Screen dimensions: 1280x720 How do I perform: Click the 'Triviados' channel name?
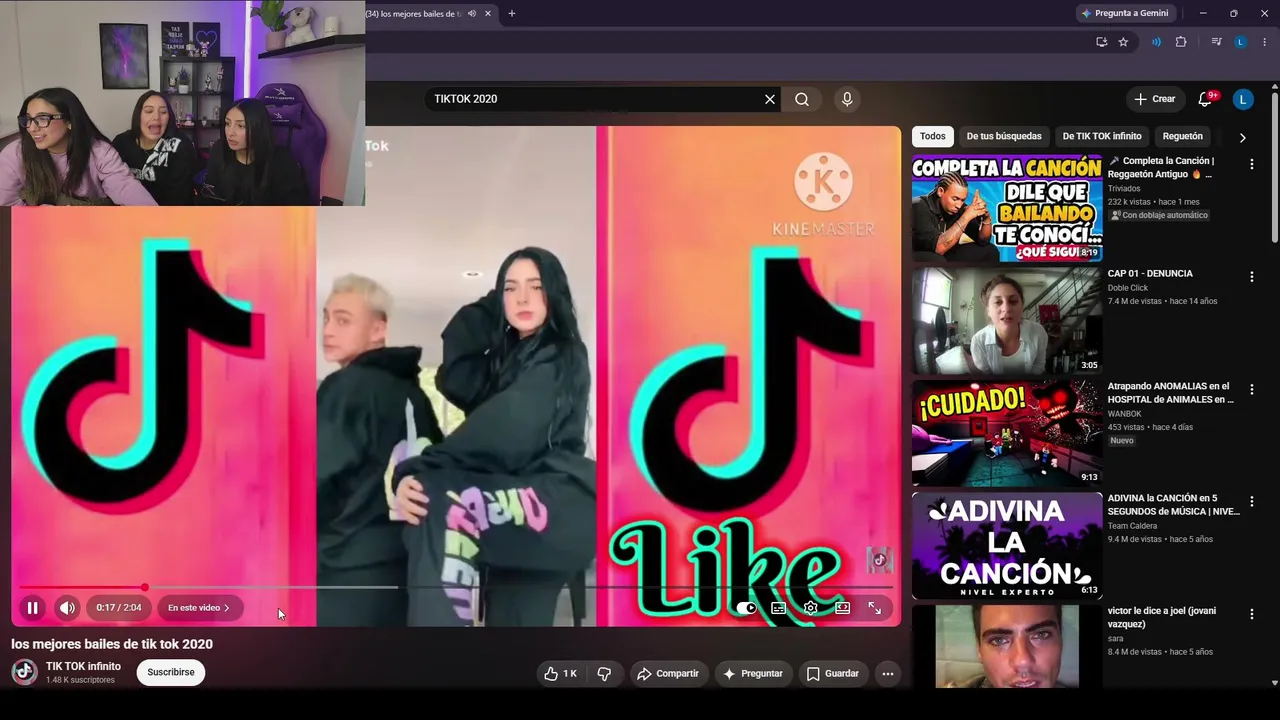coord(1124,189)
